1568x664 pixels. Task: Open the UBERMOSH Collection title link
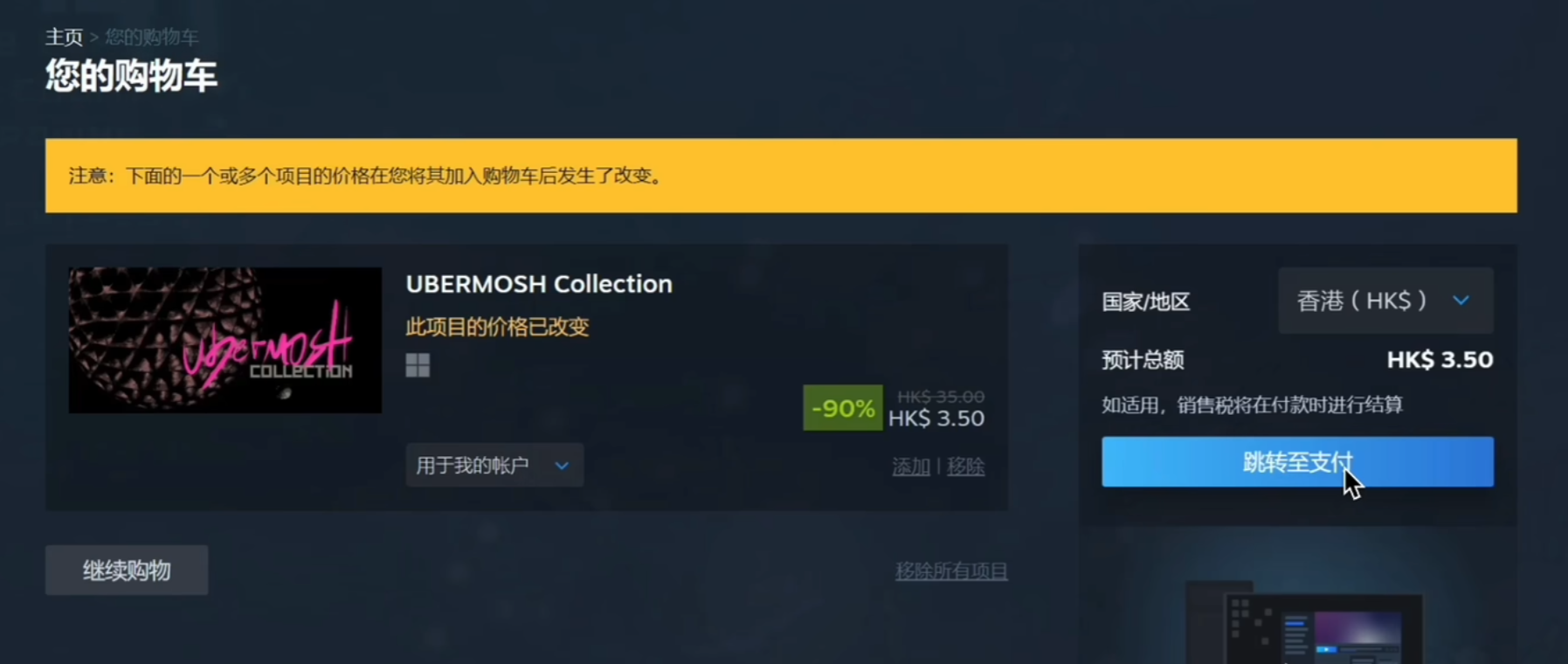click(539, 284)
